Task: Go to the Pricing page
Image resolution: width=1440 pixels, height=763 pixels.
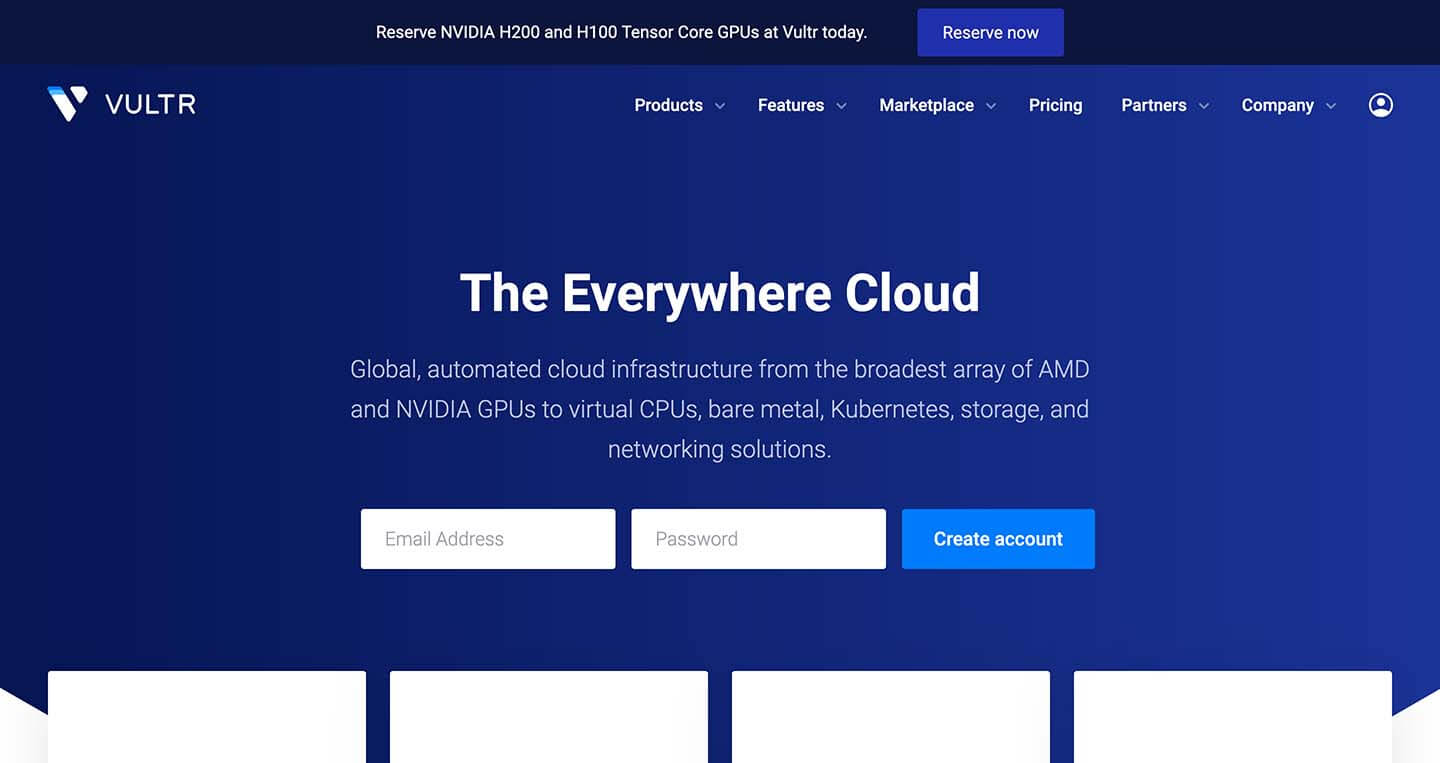Action: point(1055,105)
